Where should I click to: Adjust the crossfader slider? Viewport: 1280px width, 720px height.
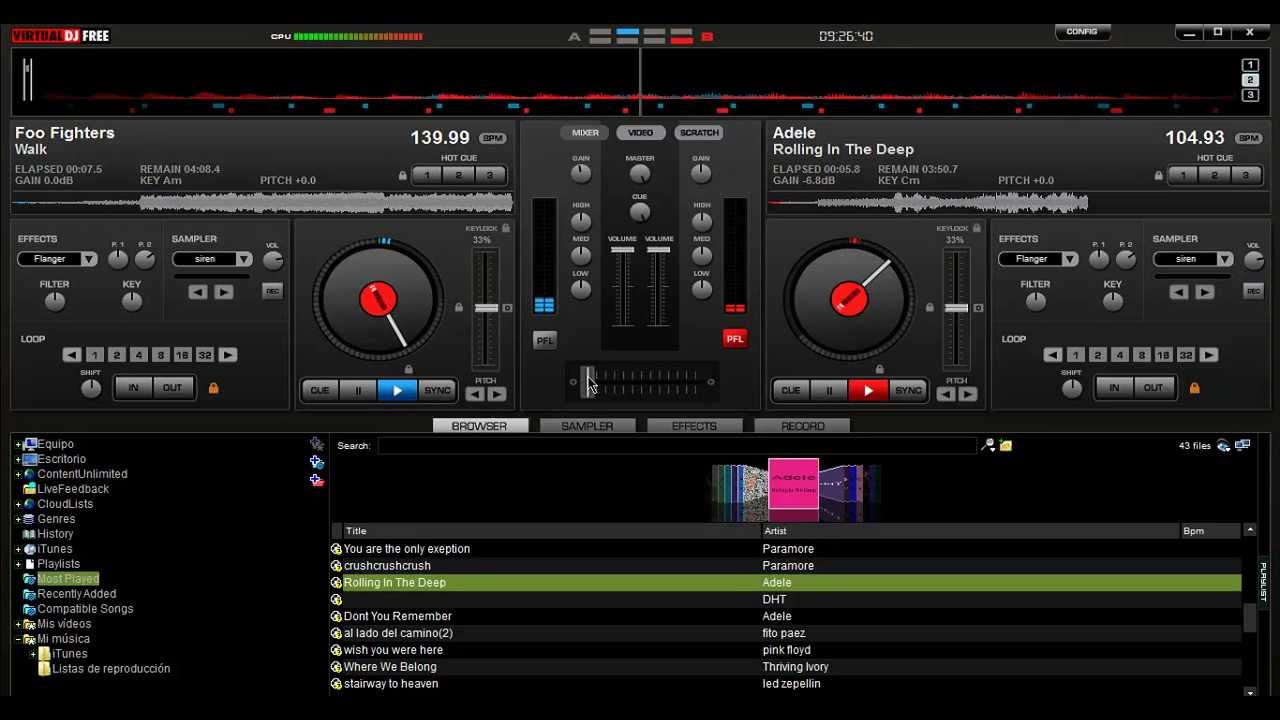pyautogui.click(x=588, y=381)
